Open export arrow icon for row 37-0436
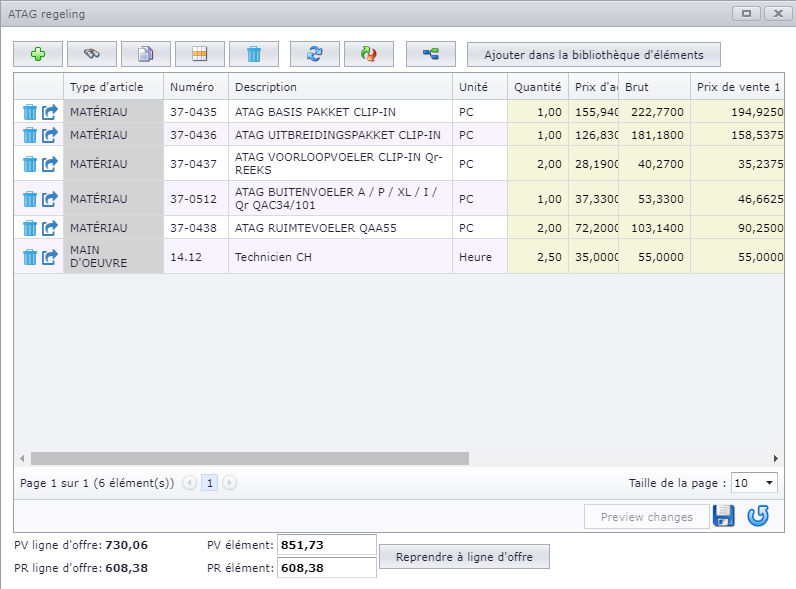Viewport: 796px width, 589px height. [x=50, y=135]
